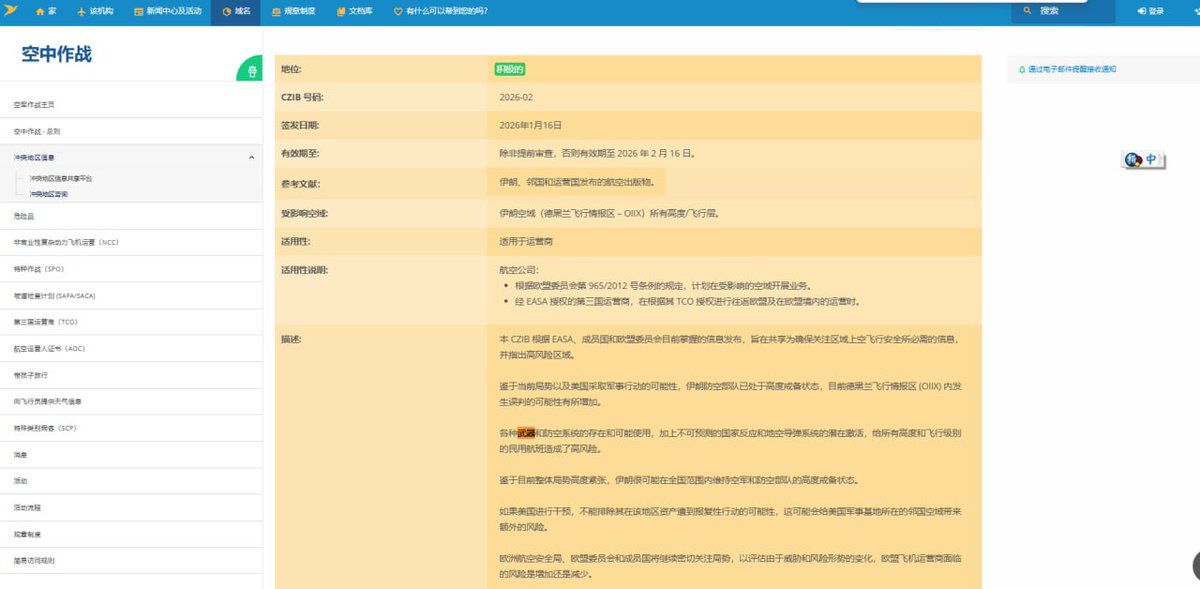Viewport: 1200px width, 589px height.
Task: Click the 2026年1月16日 issue date value
Action: [531, 125]
